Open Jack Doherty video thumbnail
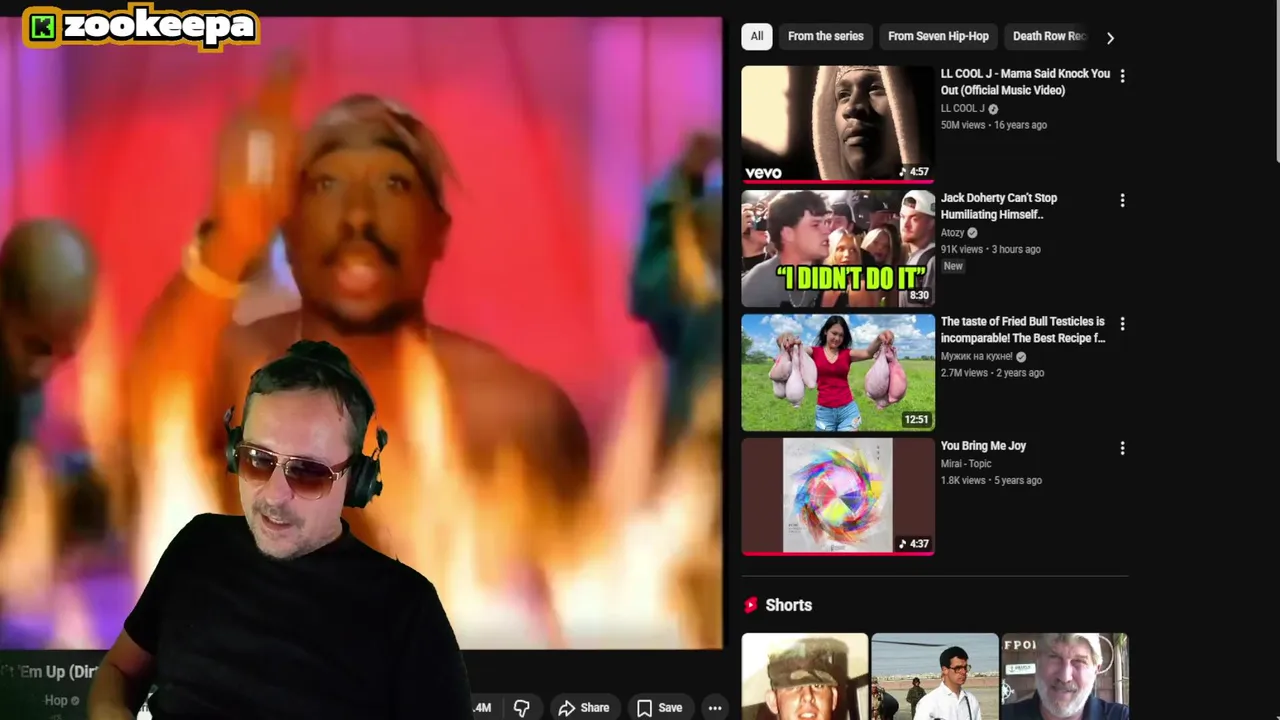The height and width of the screenshot is (720, 1280). [x=837, y=248]
